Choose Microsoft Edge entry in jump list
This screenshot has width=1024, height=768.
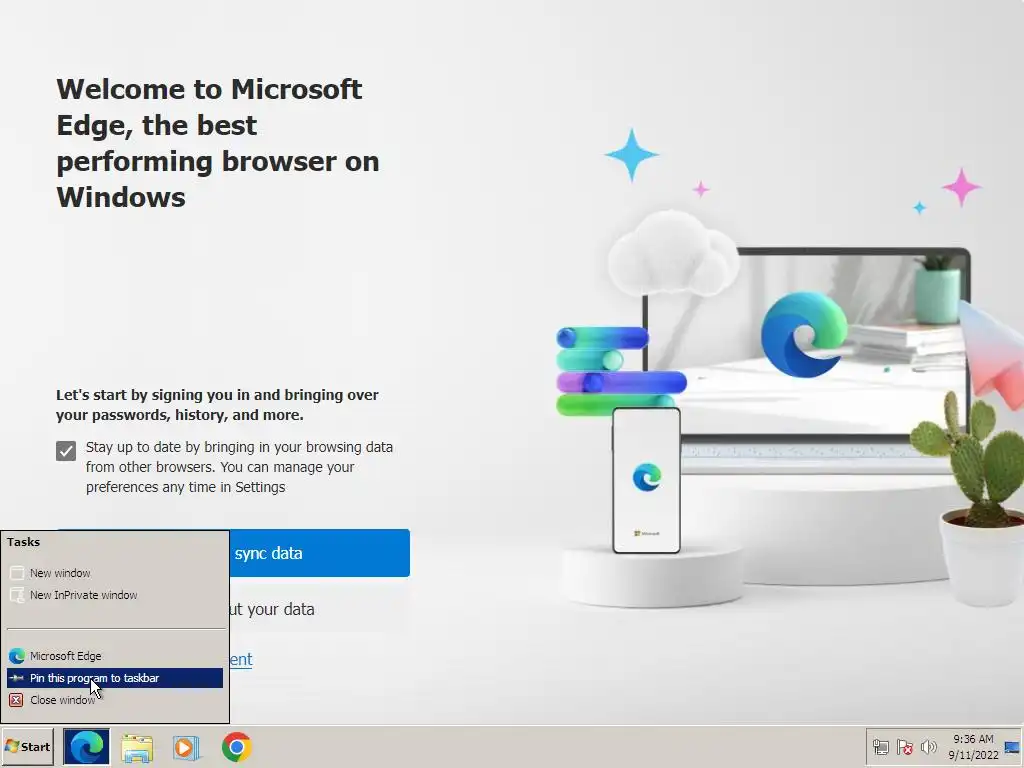tap(115, 656)
